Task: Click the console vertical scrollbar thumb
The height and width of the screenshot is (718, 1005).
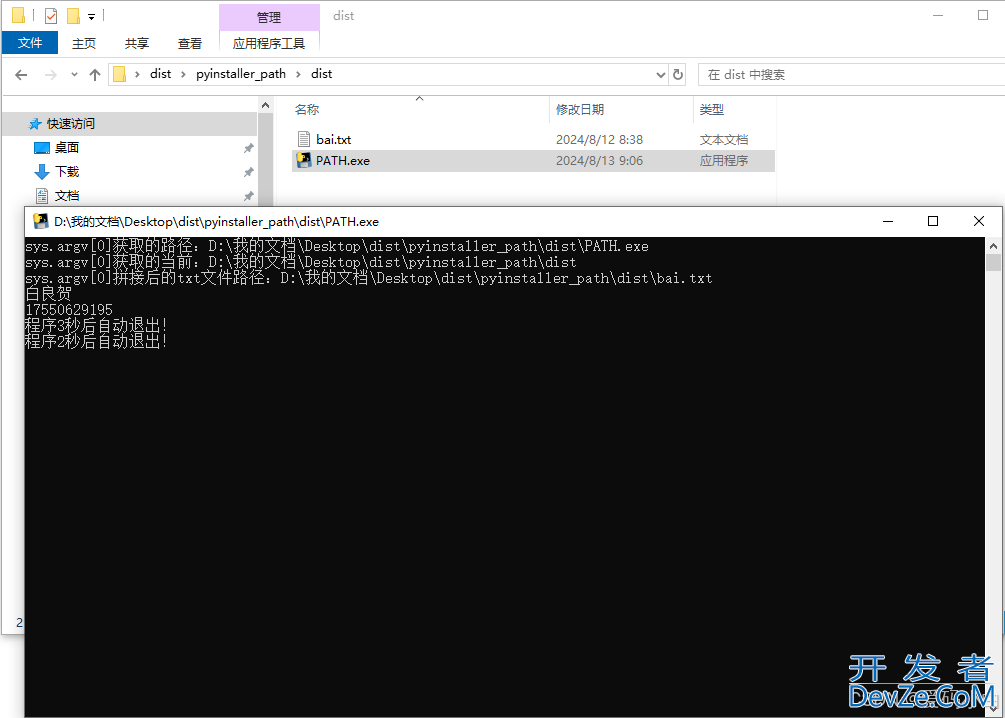Action: click(993, 263)
